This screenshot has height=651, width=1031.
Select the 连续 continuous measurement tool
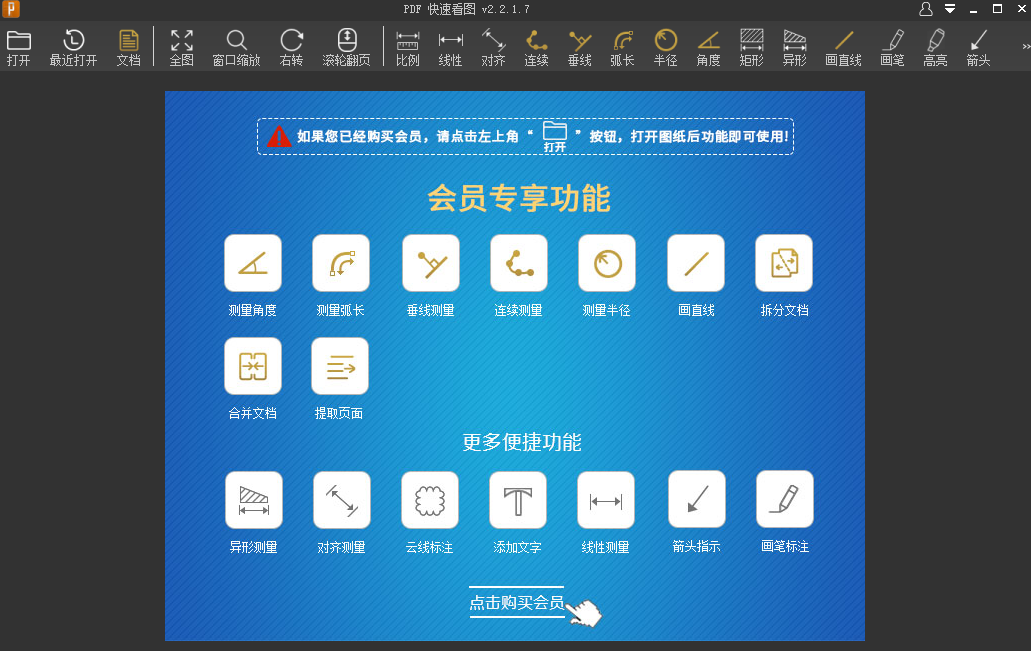pos(537,47)
